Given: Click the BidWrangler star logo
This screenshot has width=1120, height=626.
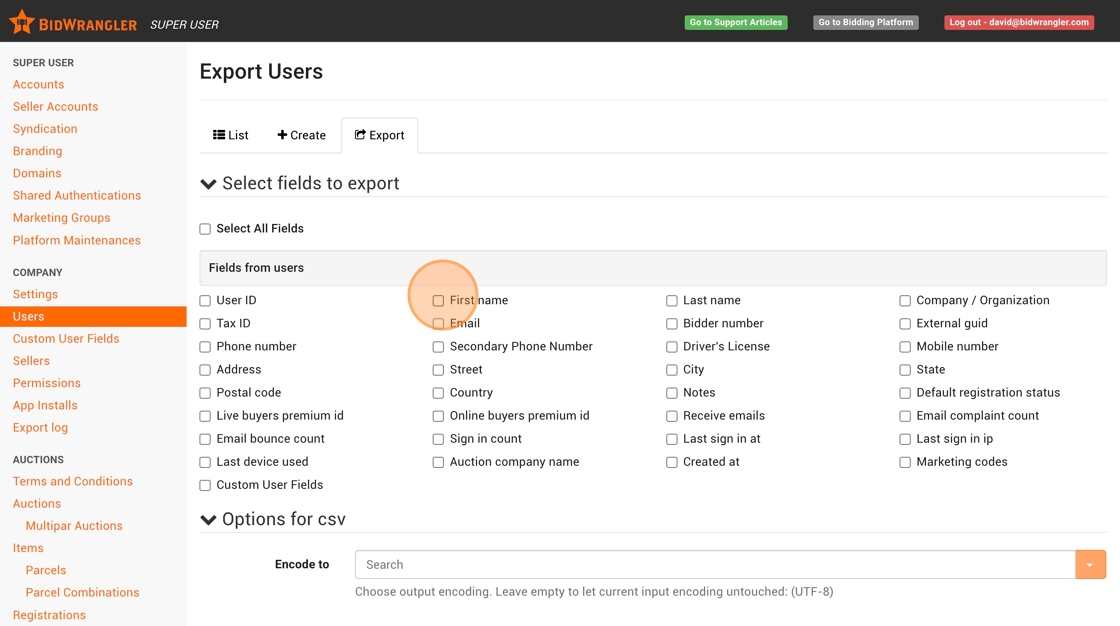Looking at the screenshot, I should tap(22, 22).
